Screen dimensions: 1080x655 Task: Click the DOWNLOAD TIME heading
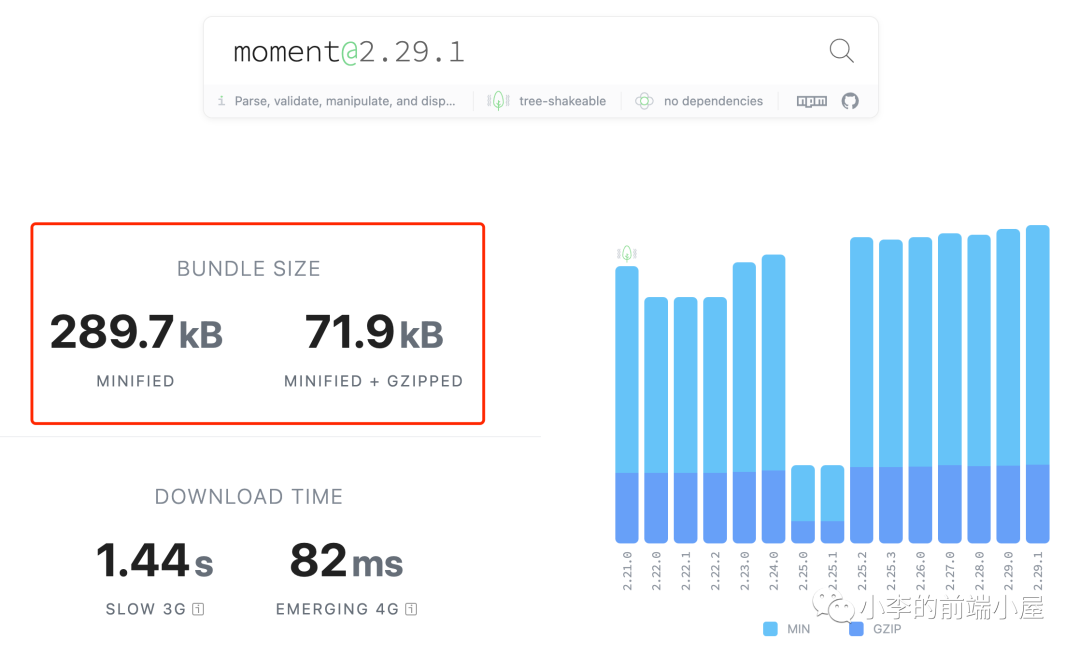tap(249, 497)
